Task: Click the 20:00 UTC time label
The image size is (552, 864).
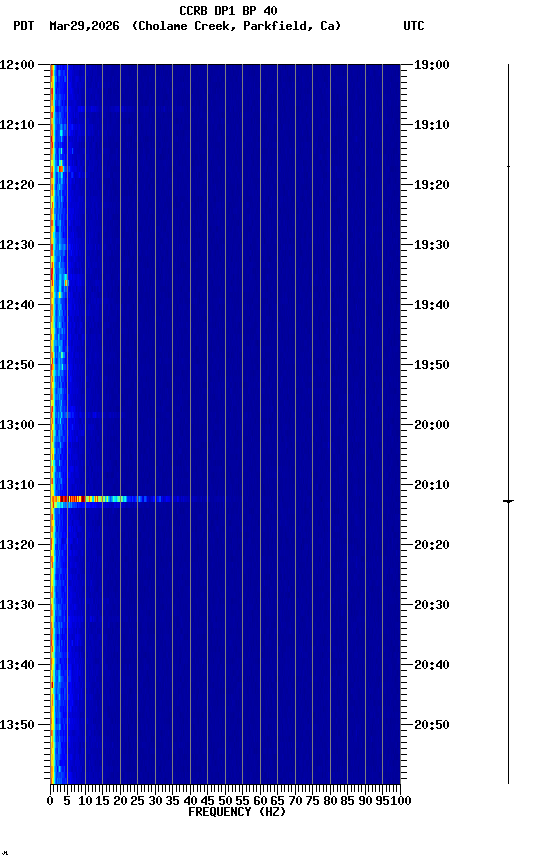Action: click(x=432, y=425)
